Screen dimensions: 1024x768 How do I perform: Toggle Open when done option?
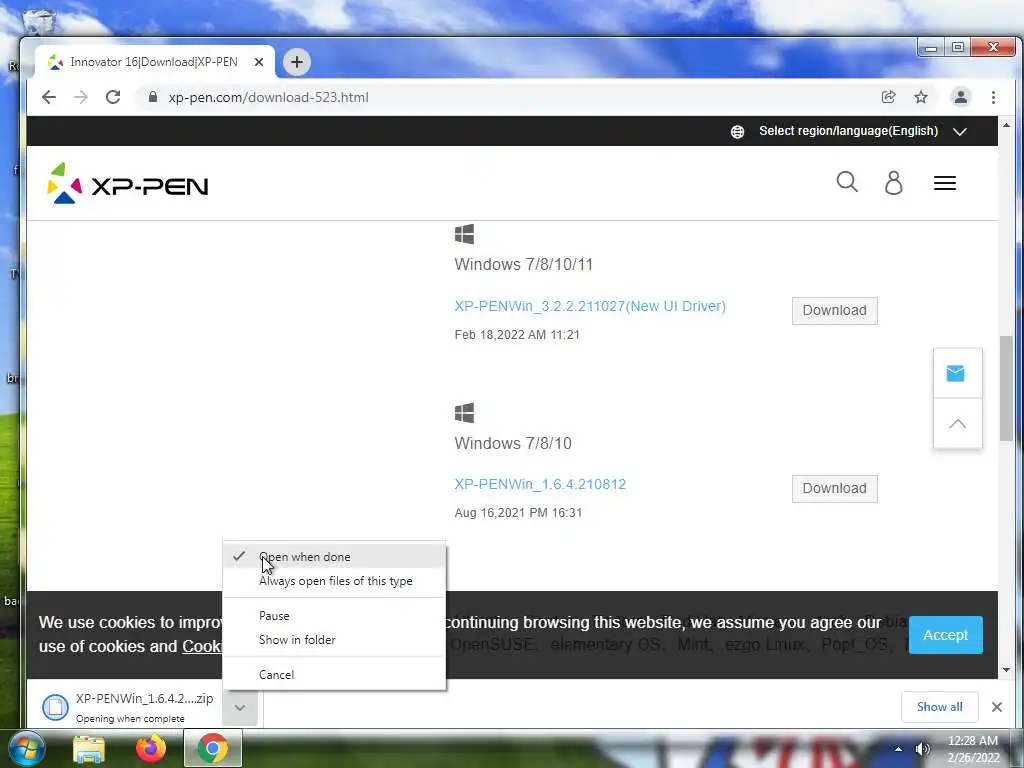[334, 556]
